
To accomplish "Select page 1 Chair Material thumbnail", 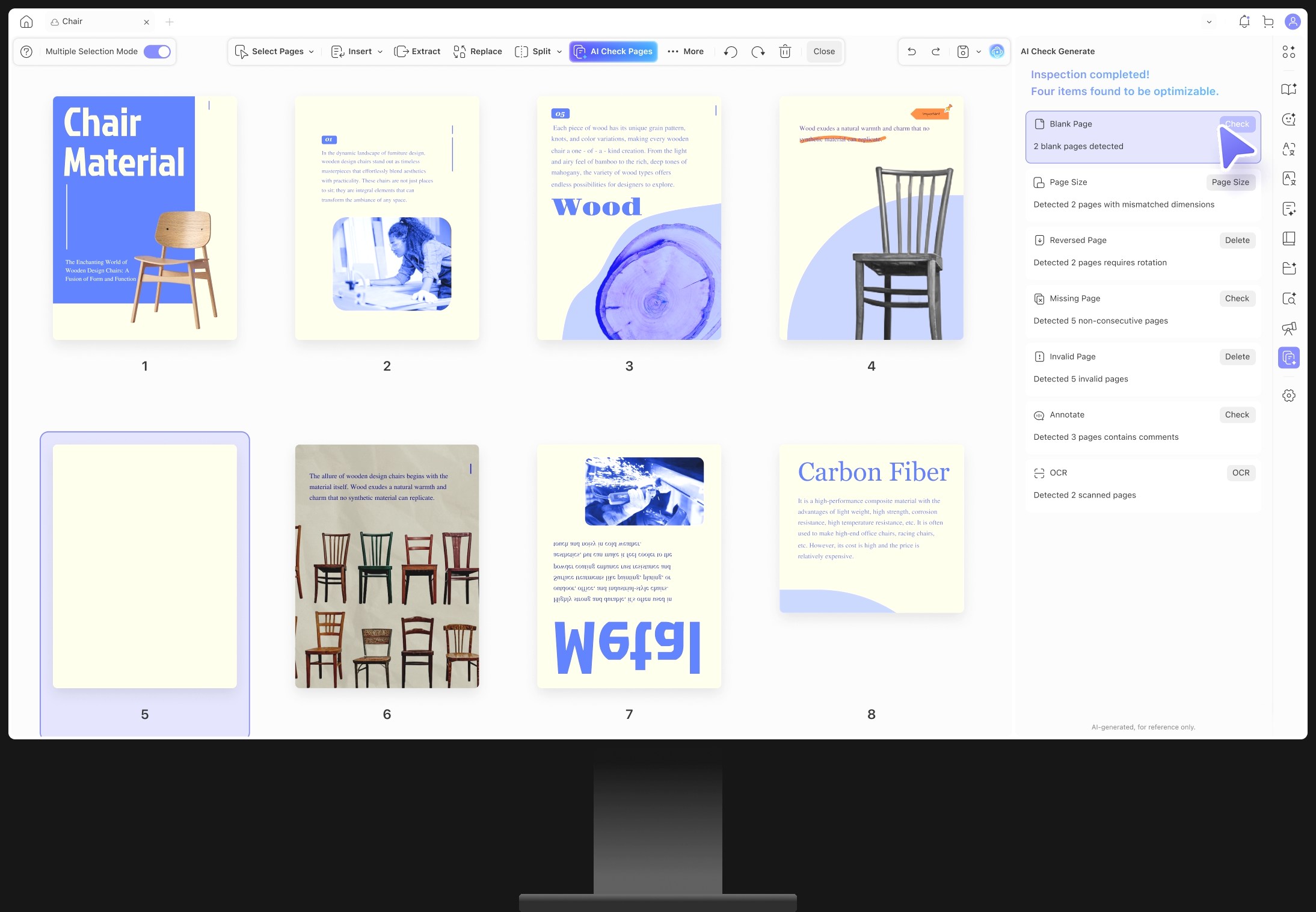I will pos(145,218).
